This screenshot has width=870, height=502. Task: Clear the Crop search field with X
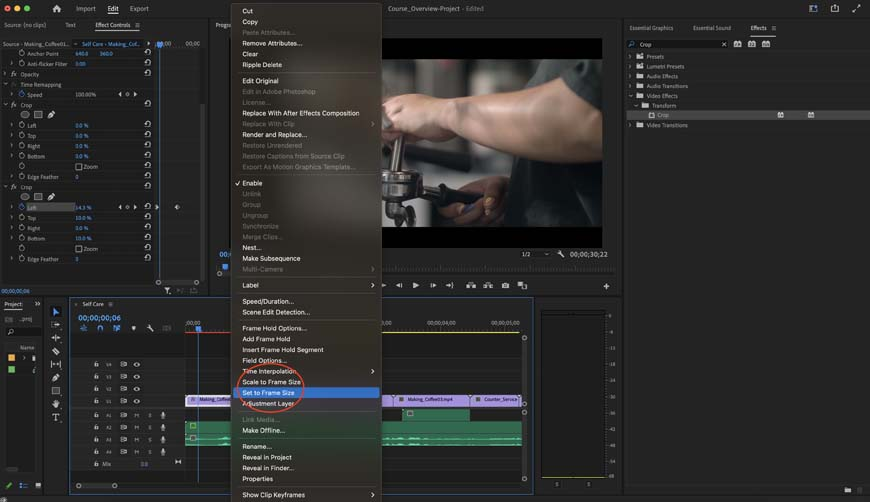pyautogui.click(x=724, y=44)
